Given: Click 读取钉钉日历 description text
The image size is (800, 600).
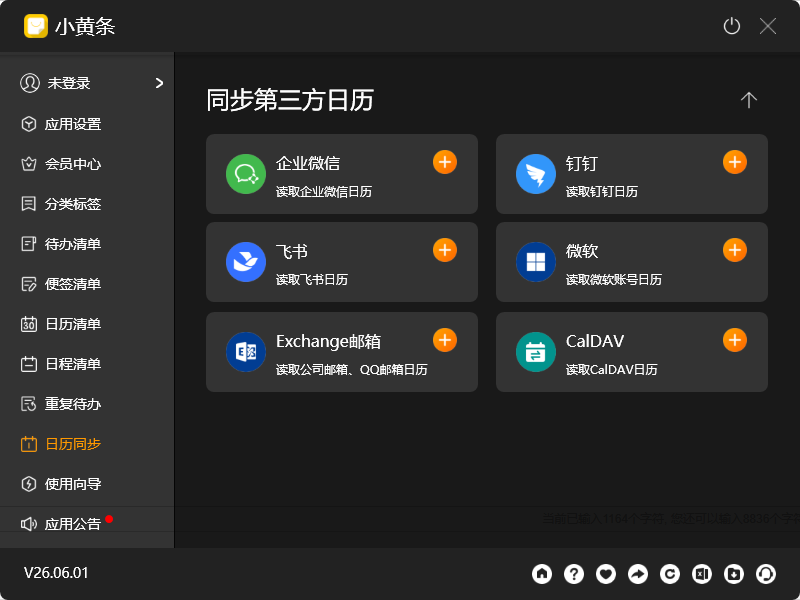Looking at the screenshot, I should point(602,192).
